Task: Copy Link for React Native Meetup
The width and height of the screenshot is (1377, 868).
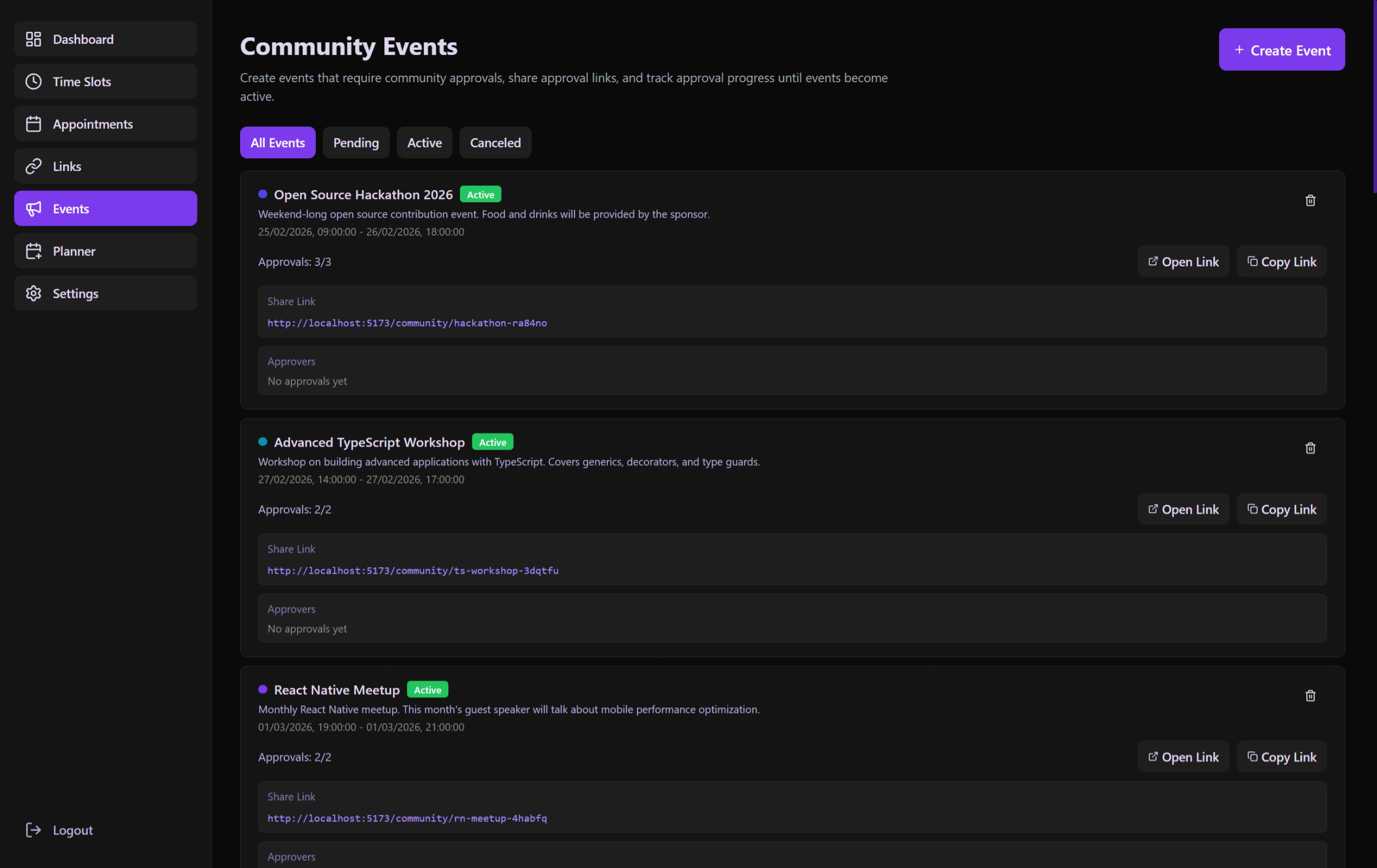Action: (1282, 757)
